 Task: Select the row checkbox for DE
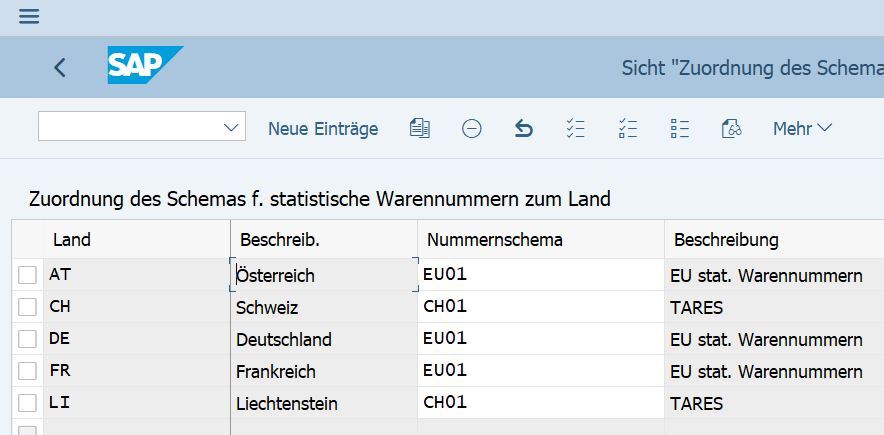[x=27, y=339]
